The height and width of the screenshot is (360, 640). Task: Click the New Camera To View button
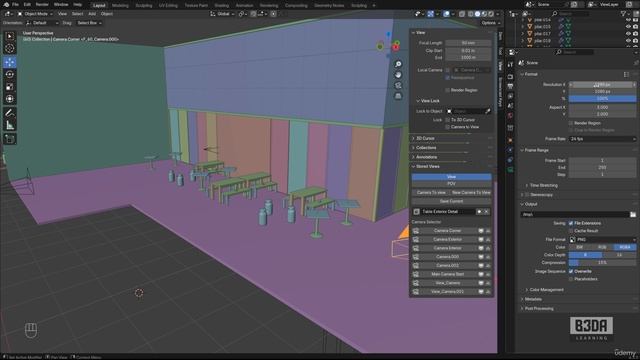471,193
